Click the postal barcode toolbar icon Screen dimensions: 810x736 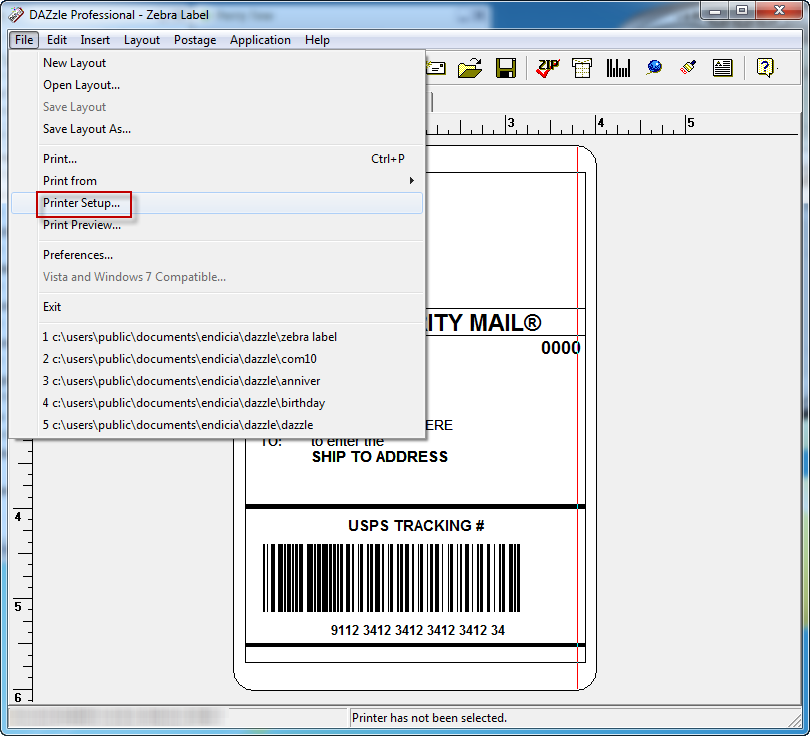618,68
